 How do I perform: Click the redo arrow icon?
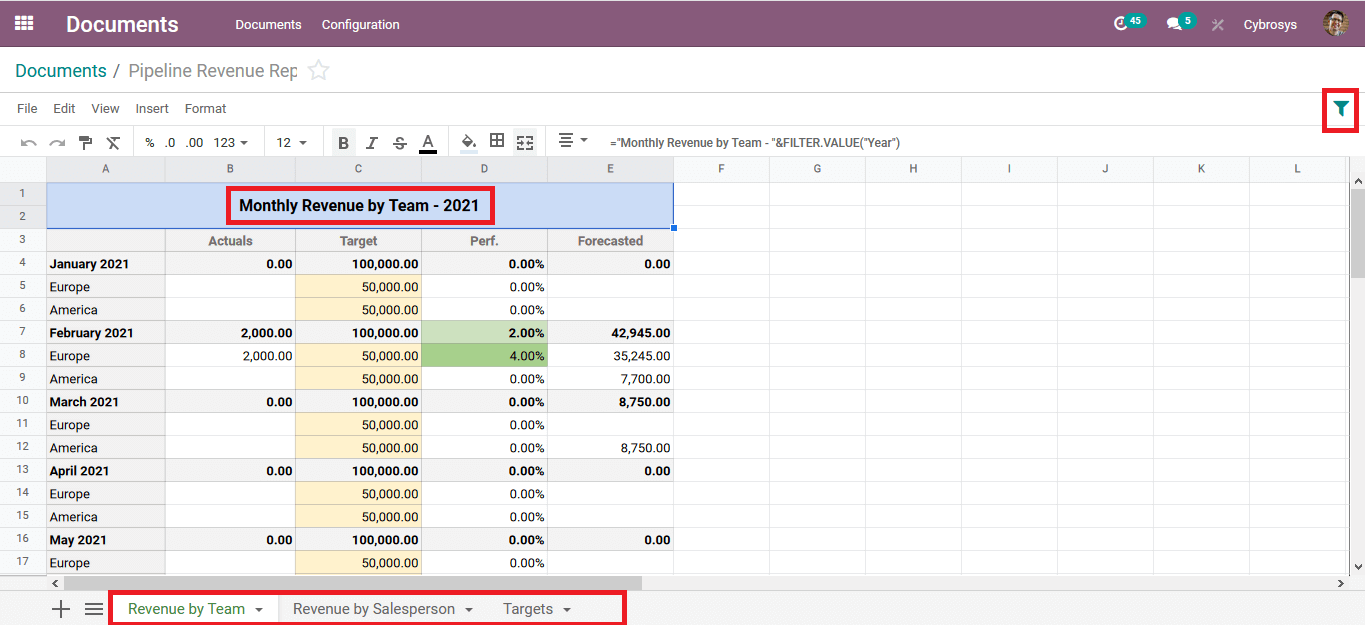57,143
